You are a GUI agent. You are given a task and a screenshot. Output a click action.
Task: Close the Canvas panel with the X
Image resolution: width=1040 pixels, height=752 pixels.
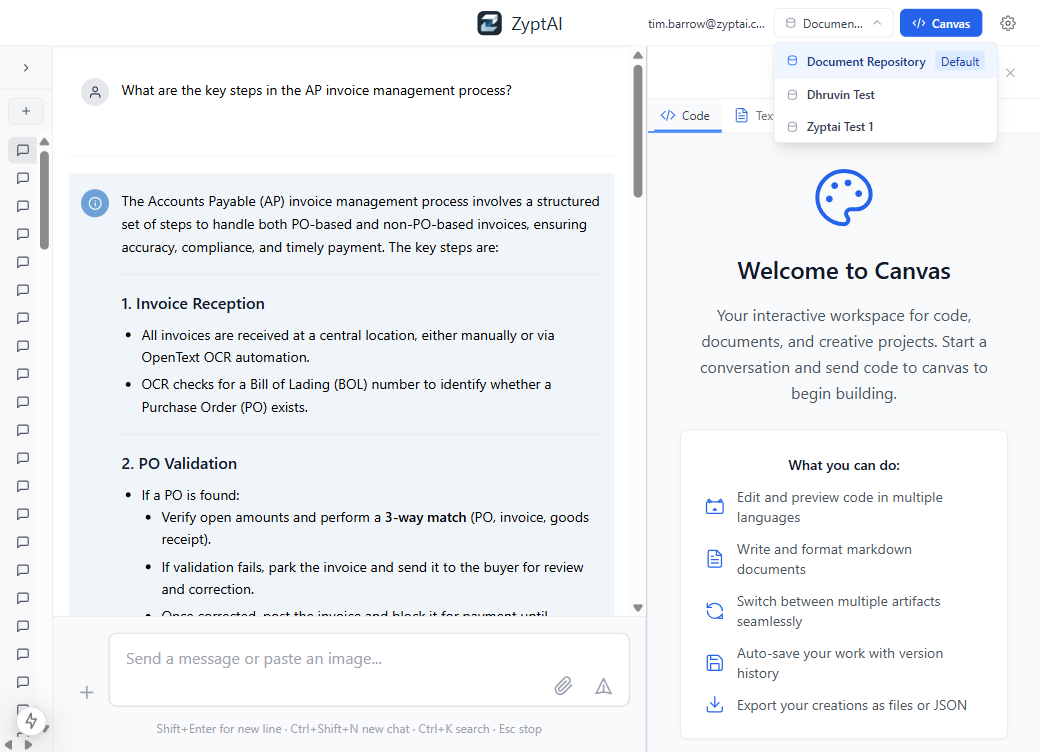(x=1010, y=73)
